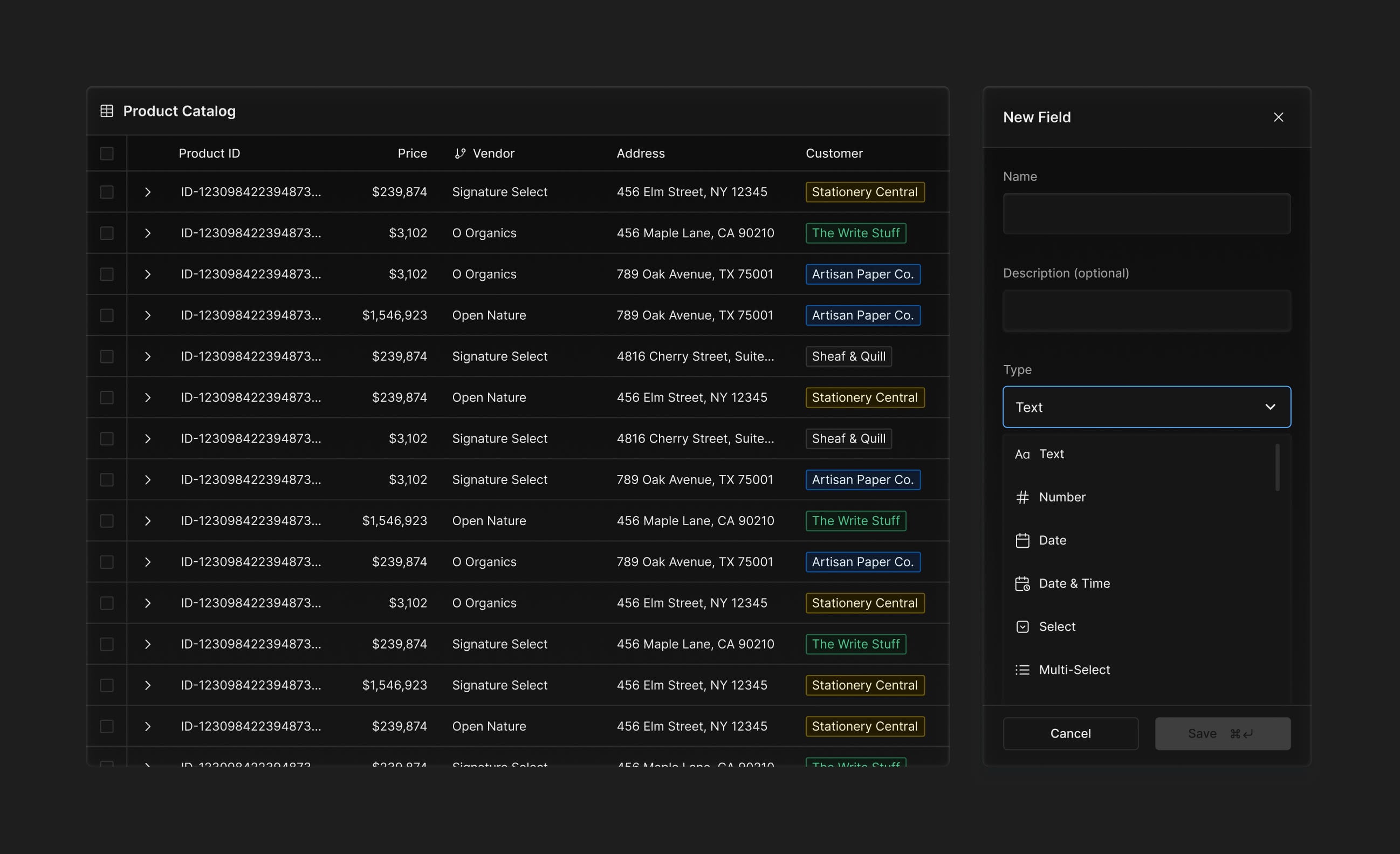The width and height of the screenshot is (1400, 854).
Task: Choose the Date type with calendar icon
Action: click(x=1053, y=540)
